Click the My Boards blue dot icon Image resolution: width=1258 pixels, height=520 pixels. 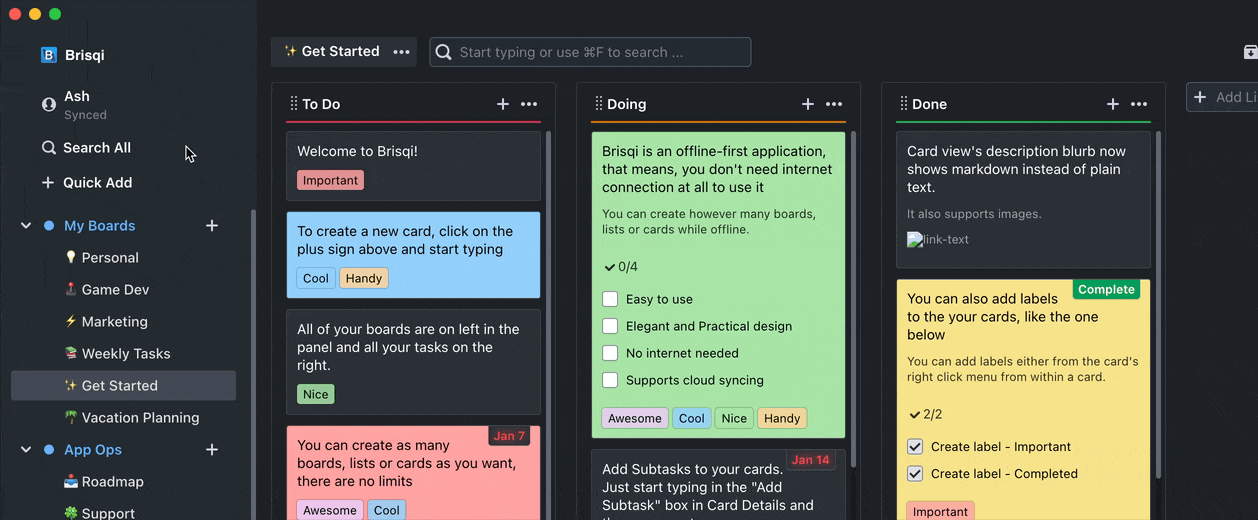pos(49,226)
